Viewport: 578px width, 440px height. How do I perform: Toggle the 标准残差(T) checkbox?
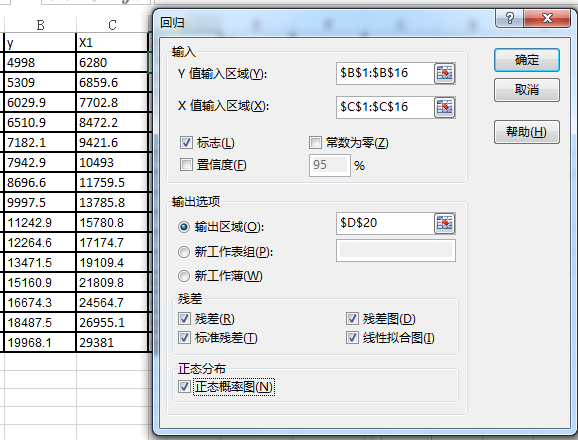tap(184, 338)
